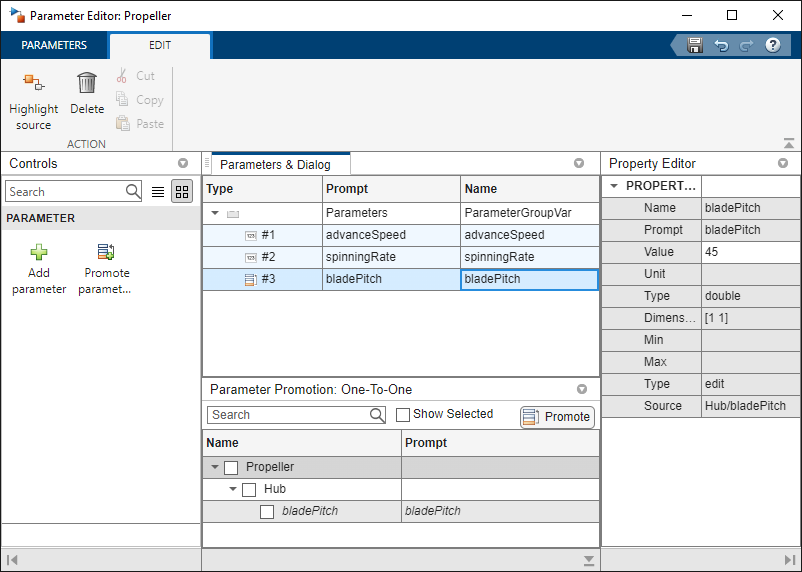Switch Controls to list view icon
Screen dimensions: 802x572
[158, 192]
